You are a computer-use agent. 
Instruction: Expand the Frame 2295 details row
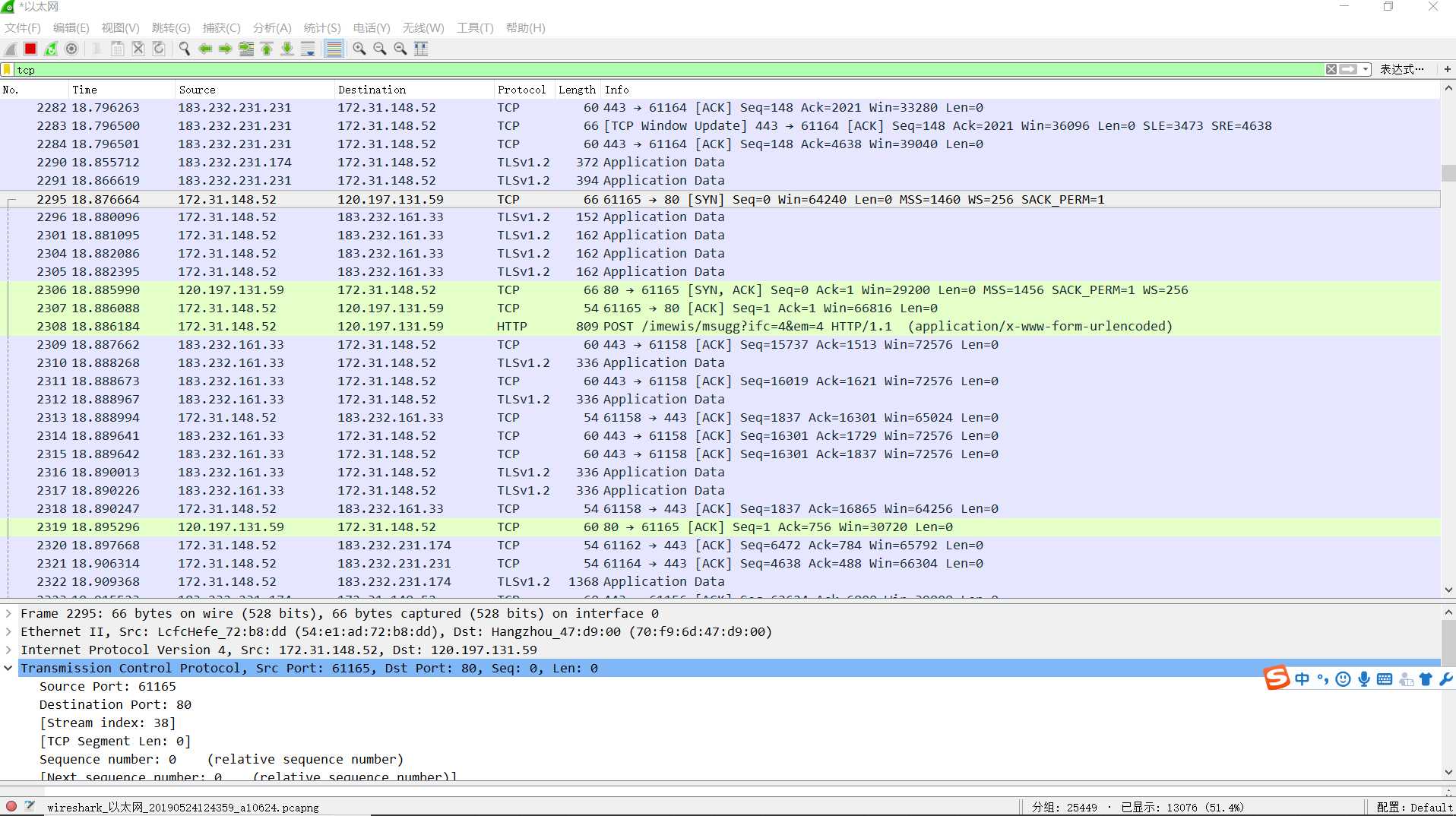pyautogui.click(x=8, y=613)
